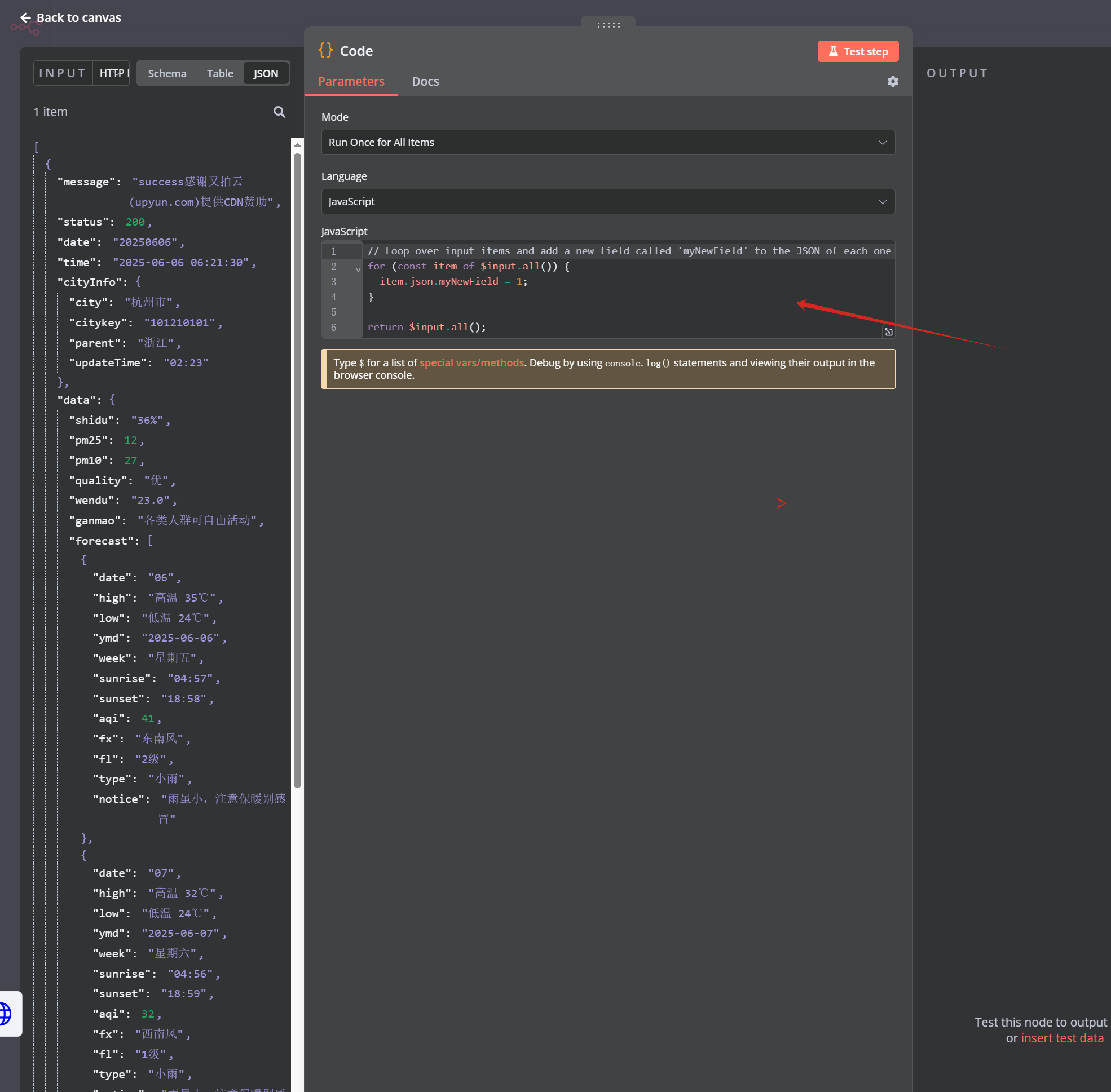The width and height of the screenshot is (1111, 1092).
Task: Collapse the for loop code fold arrow
Action: tap(358, 269)
